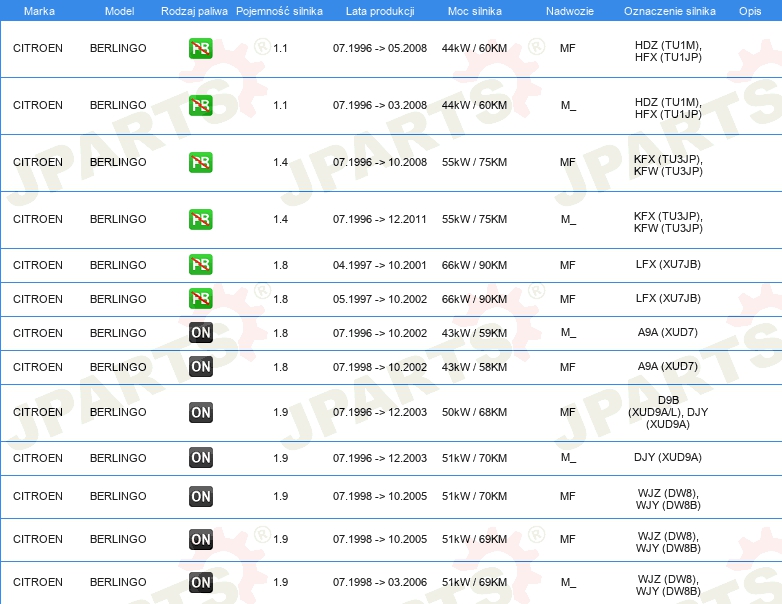Image resolution: width=782 pixels, height=604 pixels.
Task: Select the PB icon for the 1.4 engine ending 10.2008
Action: point(200,162)
